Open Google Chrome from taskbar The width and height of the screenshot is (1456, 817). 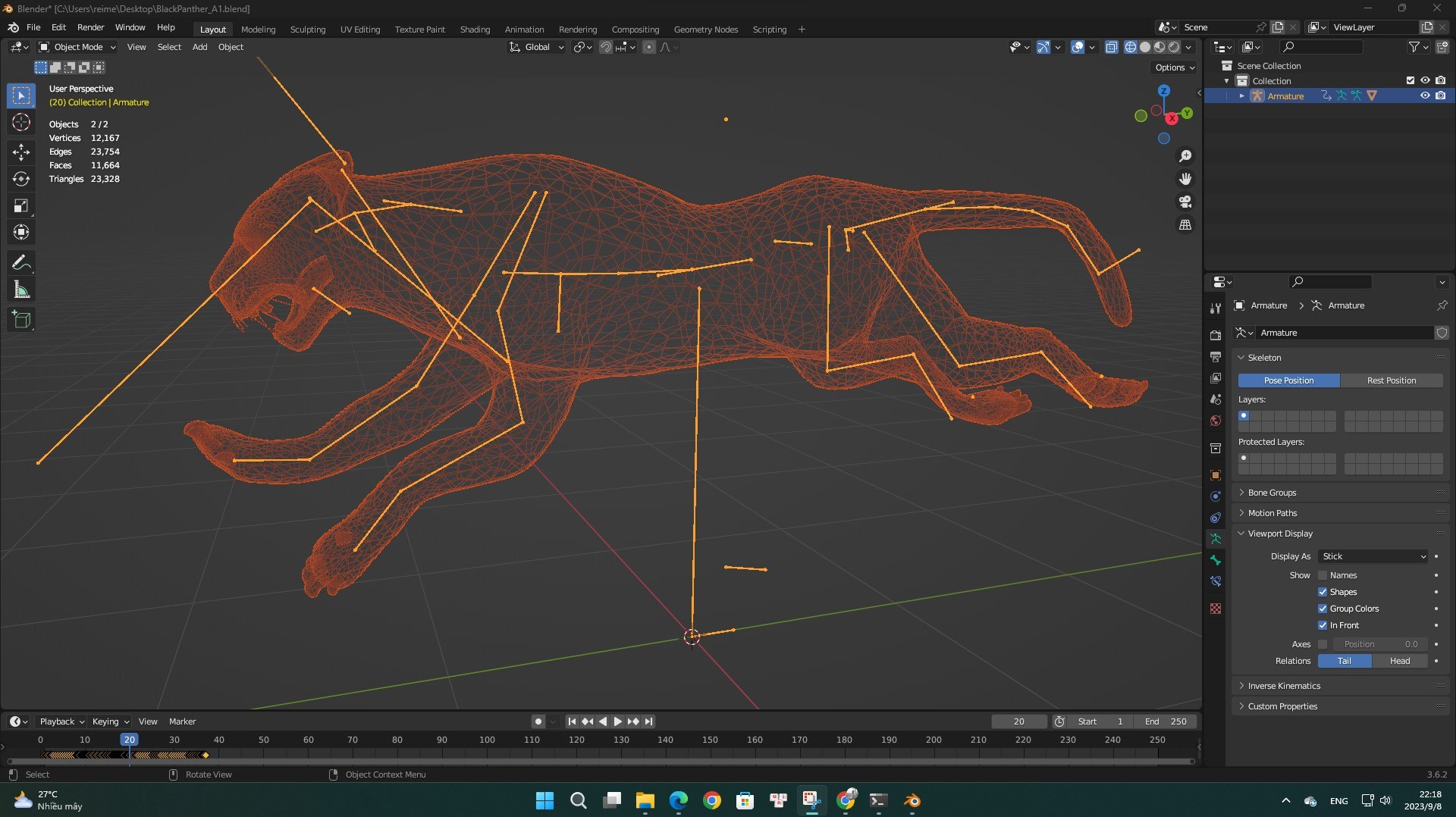tap(712, 800)
